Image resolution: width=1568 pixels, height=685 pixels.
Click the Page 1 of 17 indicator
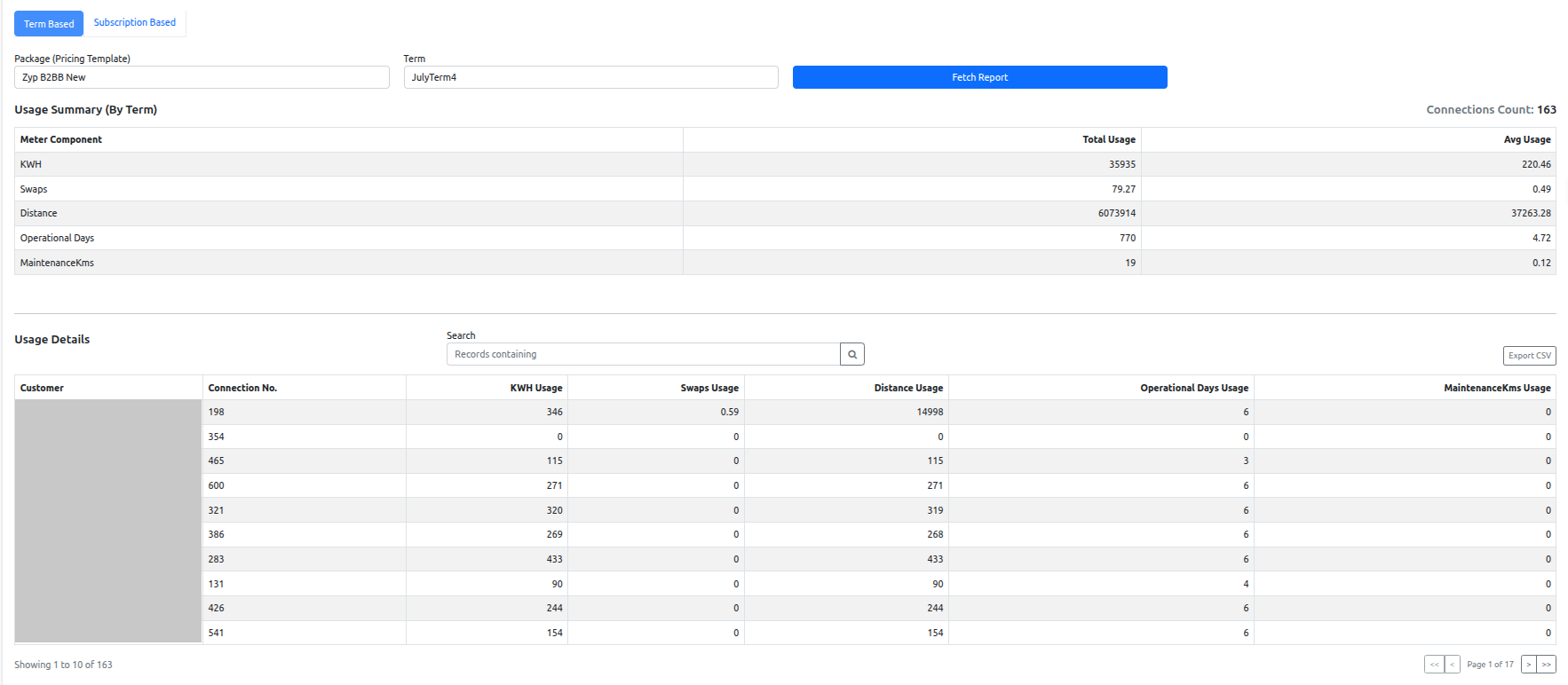(1490, 664)
